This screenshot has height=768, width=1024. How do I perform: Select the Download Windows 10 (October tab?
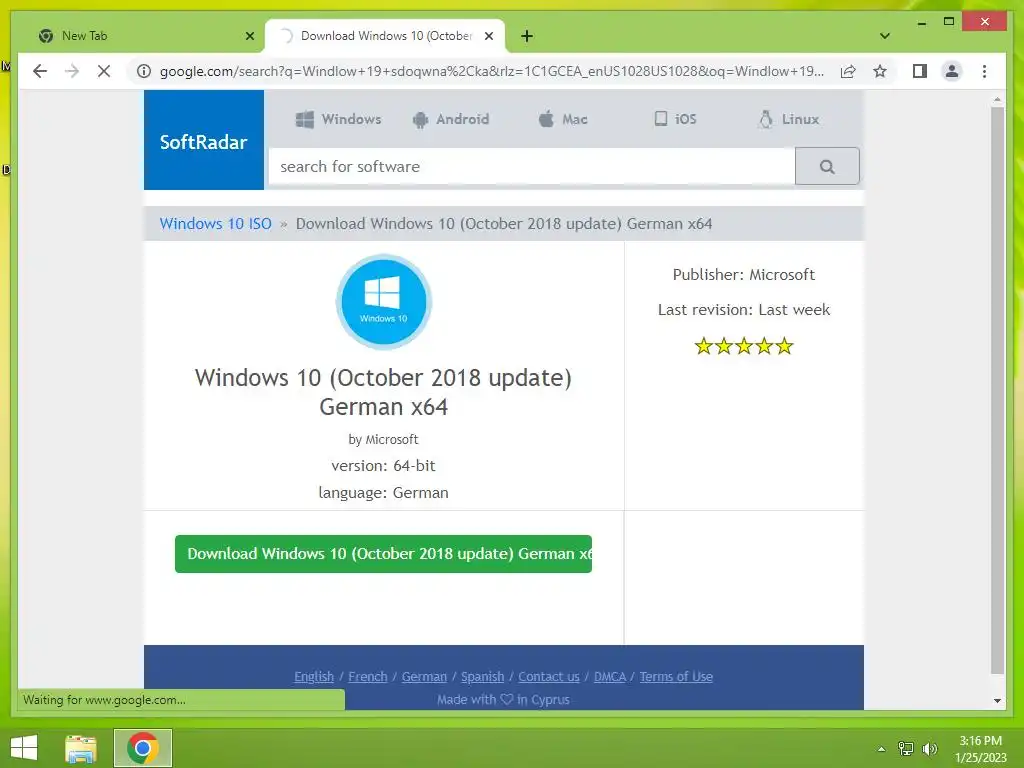tap(385, 36)
